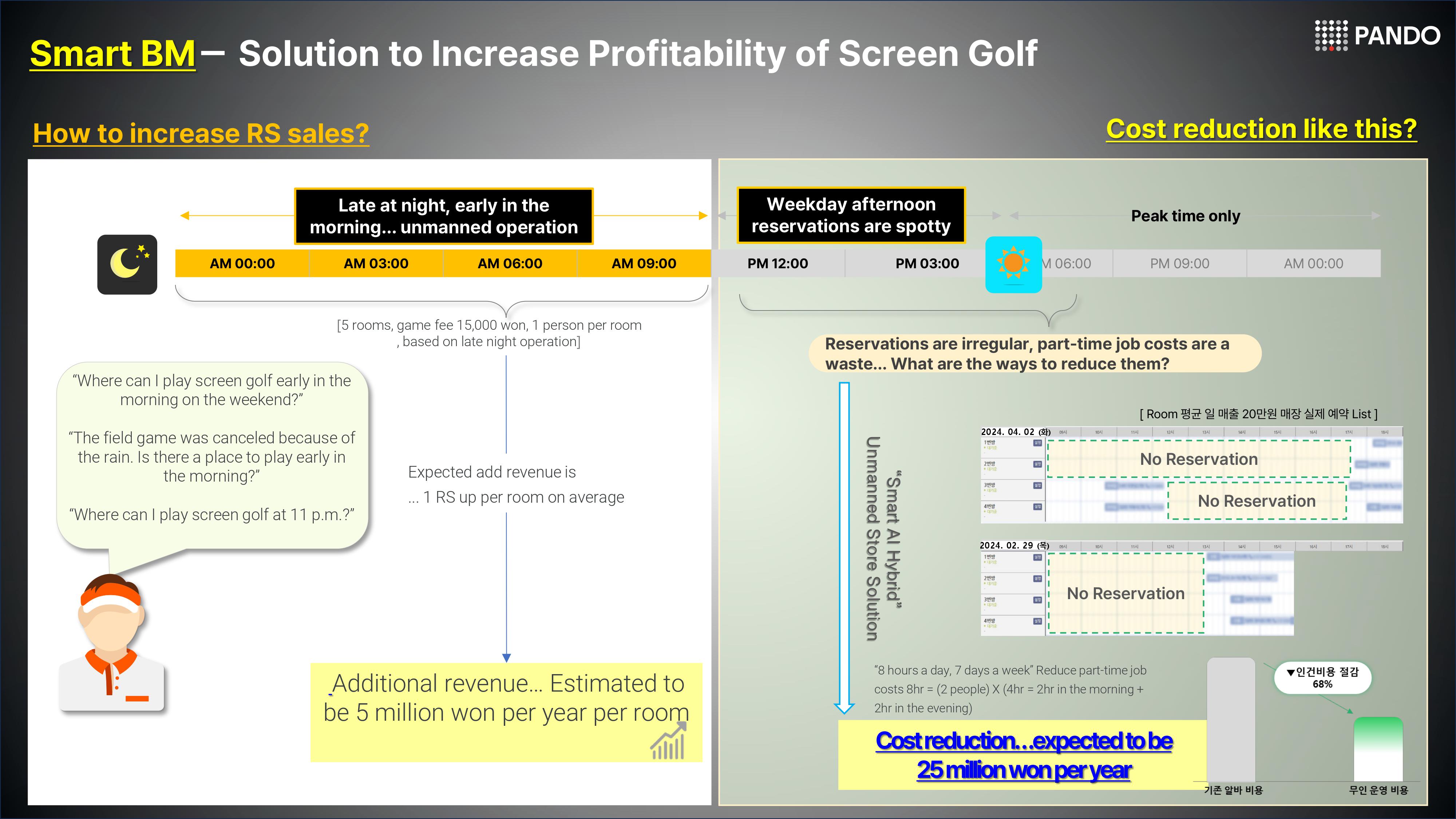
Task: Open 'How to increase RS sales?' heading
Action: pos(201,133)
